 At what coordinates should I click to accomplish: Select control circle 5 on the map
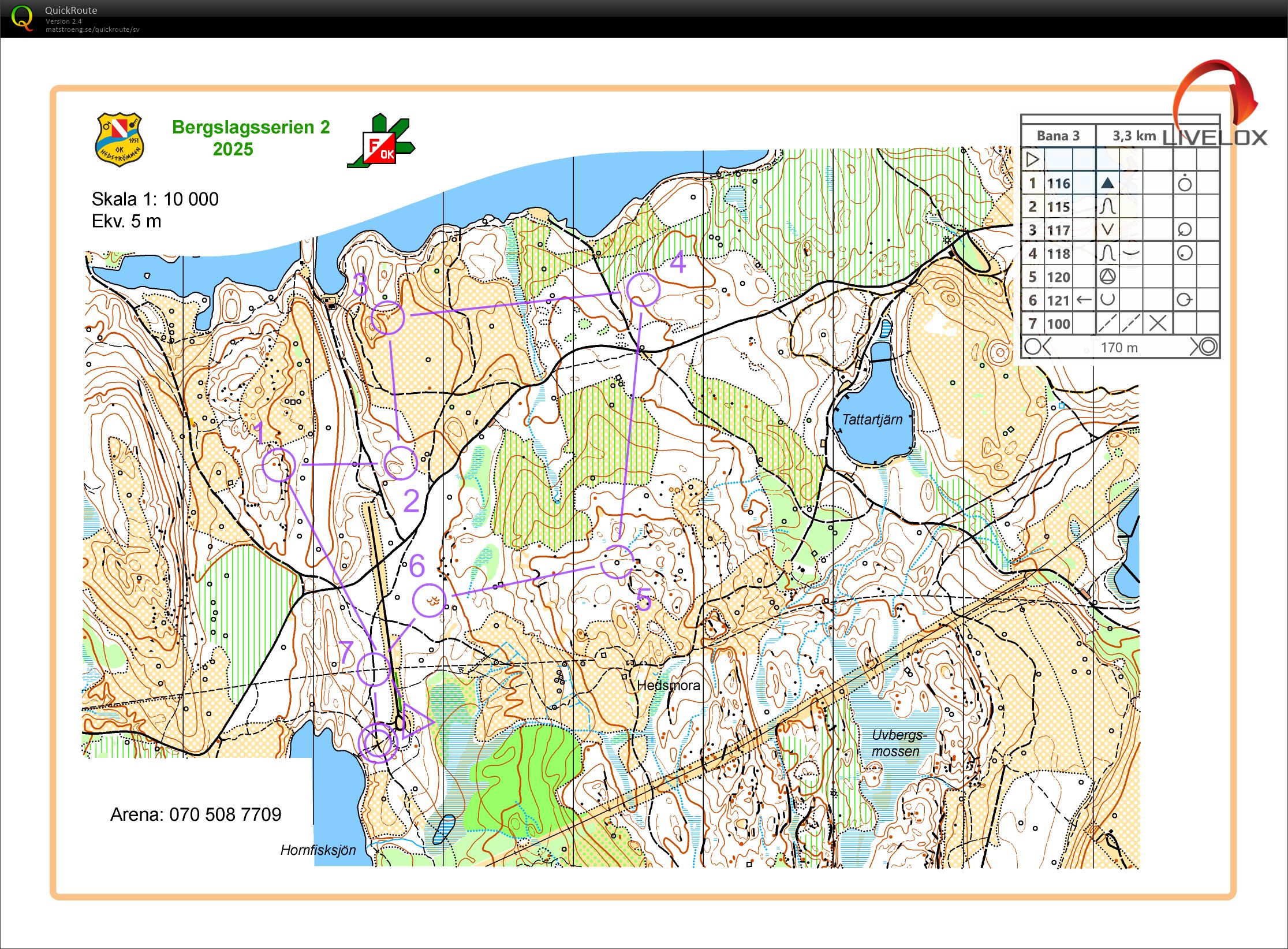coord(617,561)
